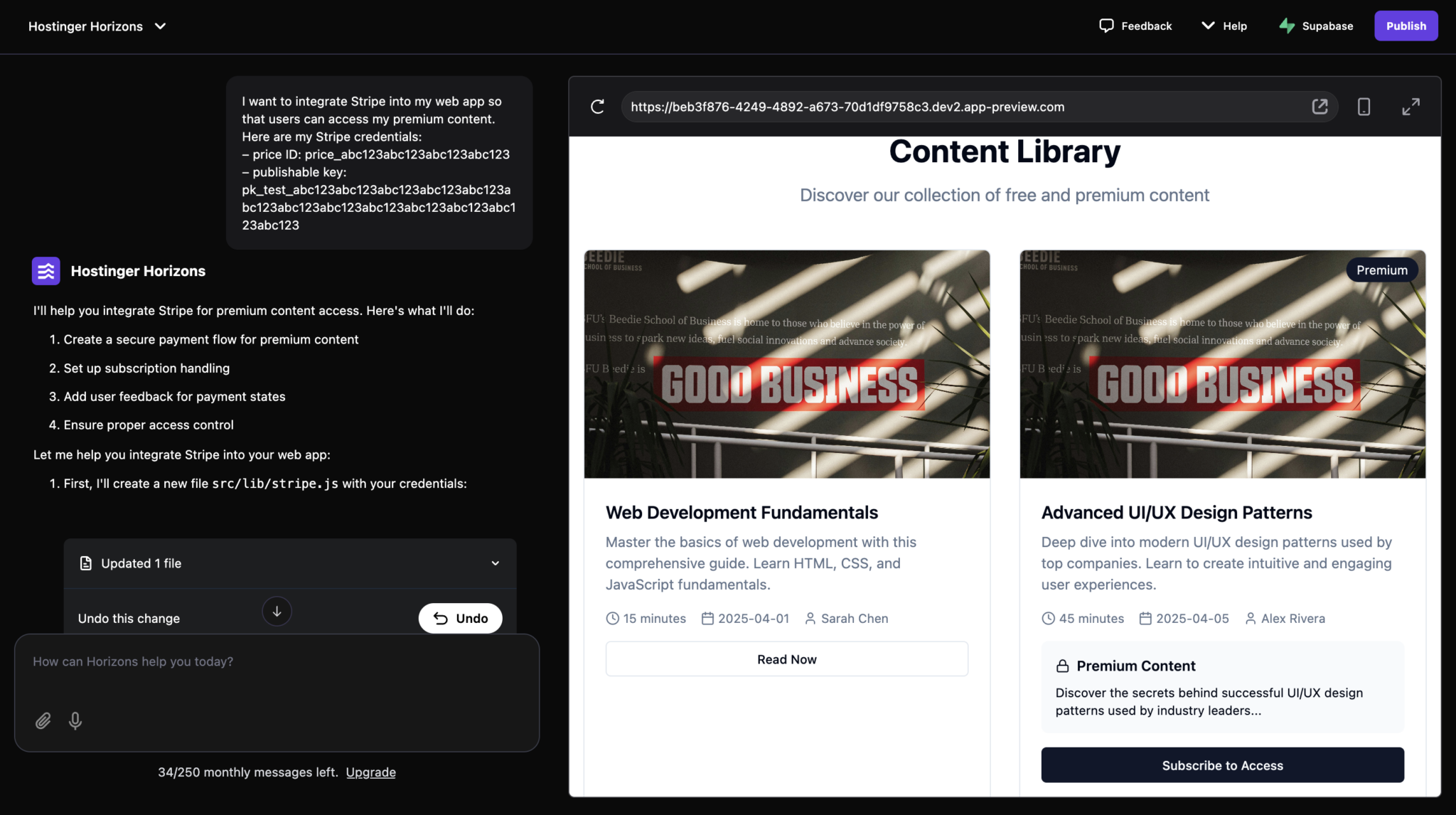Screen dimensions: 1456x815
Task: Click Read Now on Web Development Fundamentals
Action: click(786, 659)
